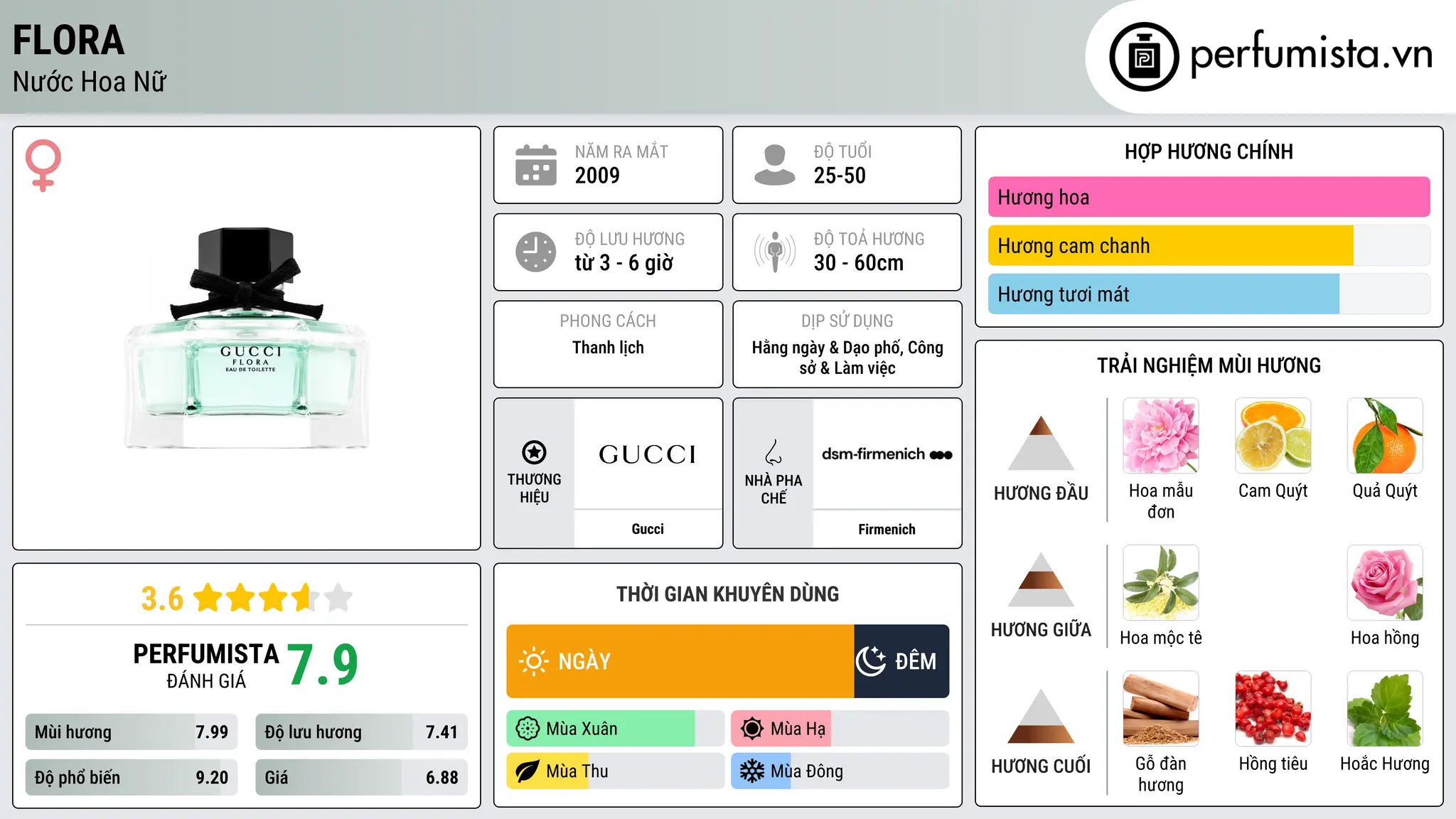
Task: Click the dark Đêm nighttime bar
Action: click(901, 661)
